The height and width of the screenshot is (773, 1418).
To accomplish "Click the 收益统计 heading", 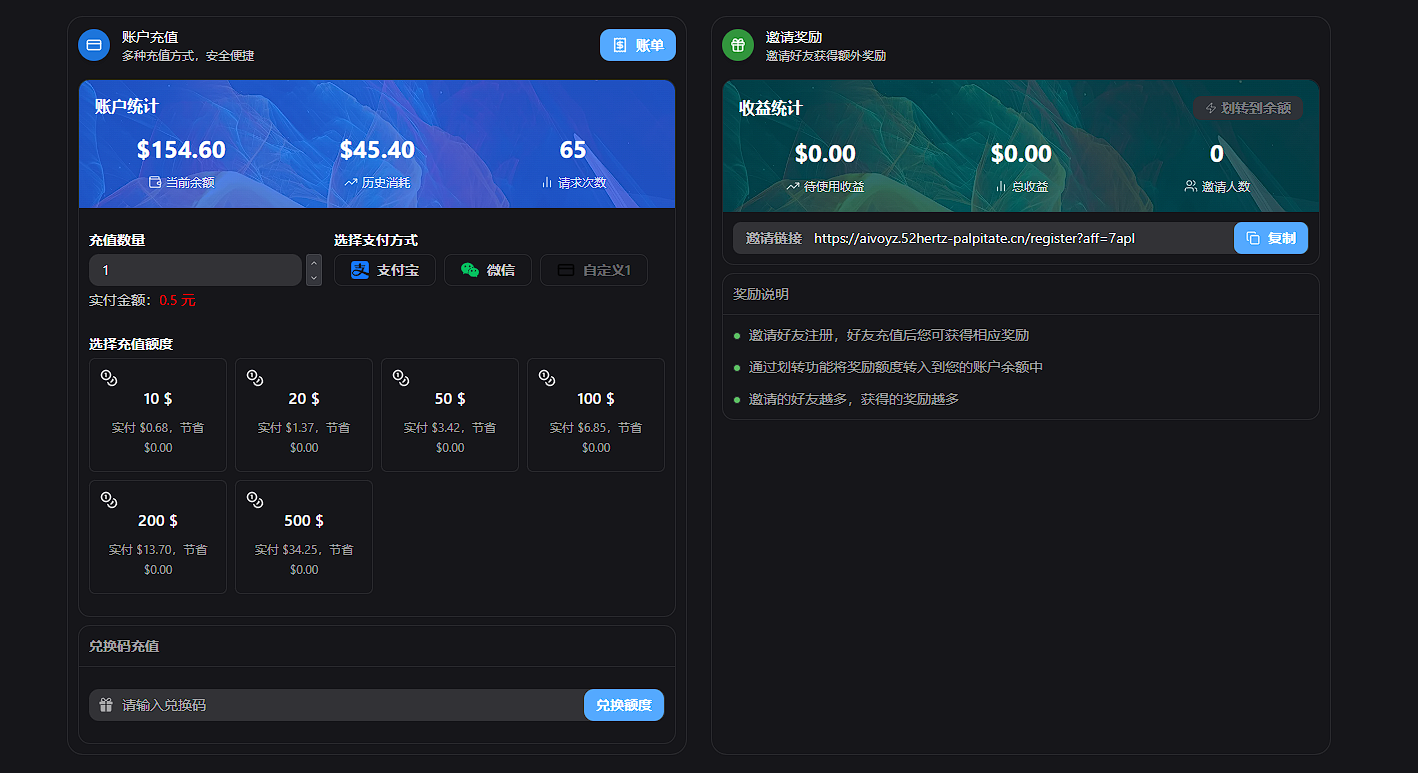I will click(x=771, y=108).
